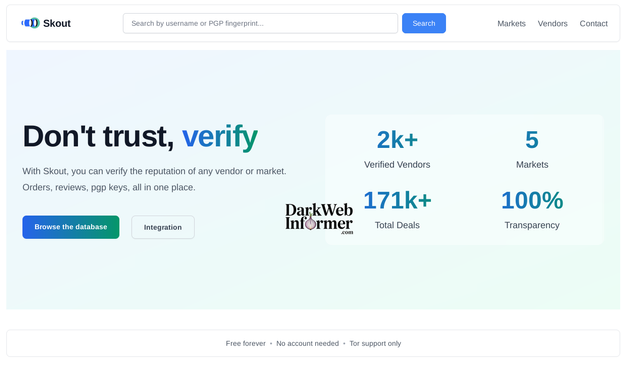This screenshot has width=629, height=366.
Task: Open the Integration button
Action: 163,227
